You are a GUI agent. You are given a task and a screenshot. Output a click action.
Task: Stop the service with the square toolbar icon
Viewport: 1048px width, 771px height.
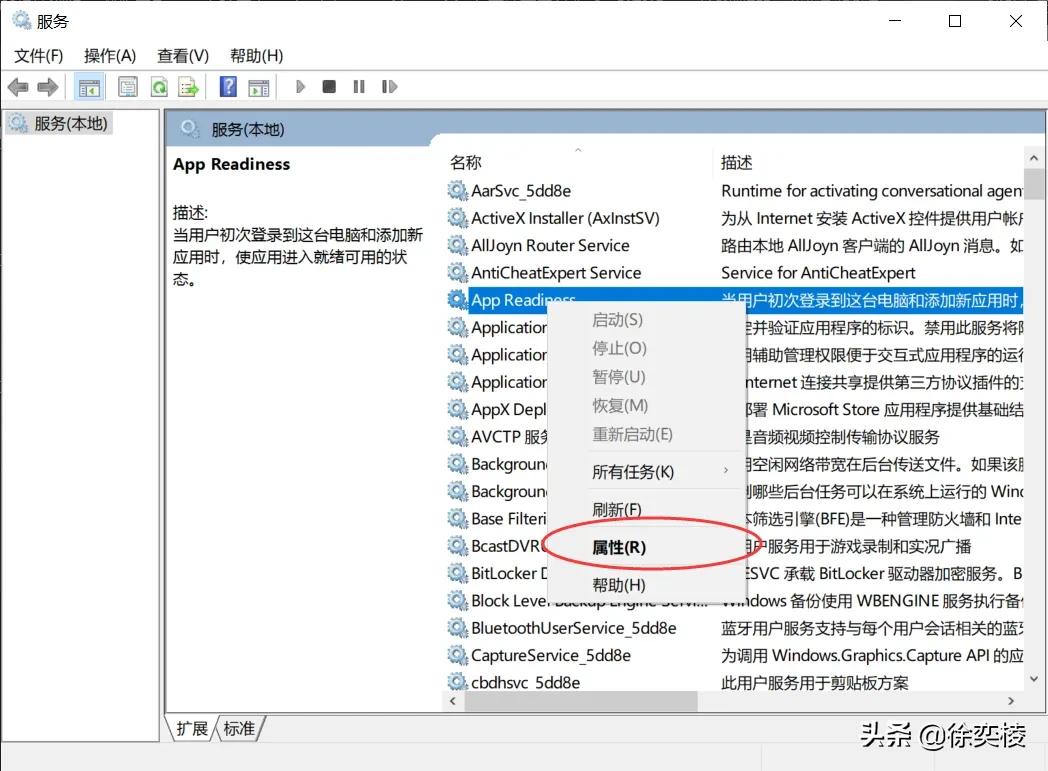pos(328,86)
